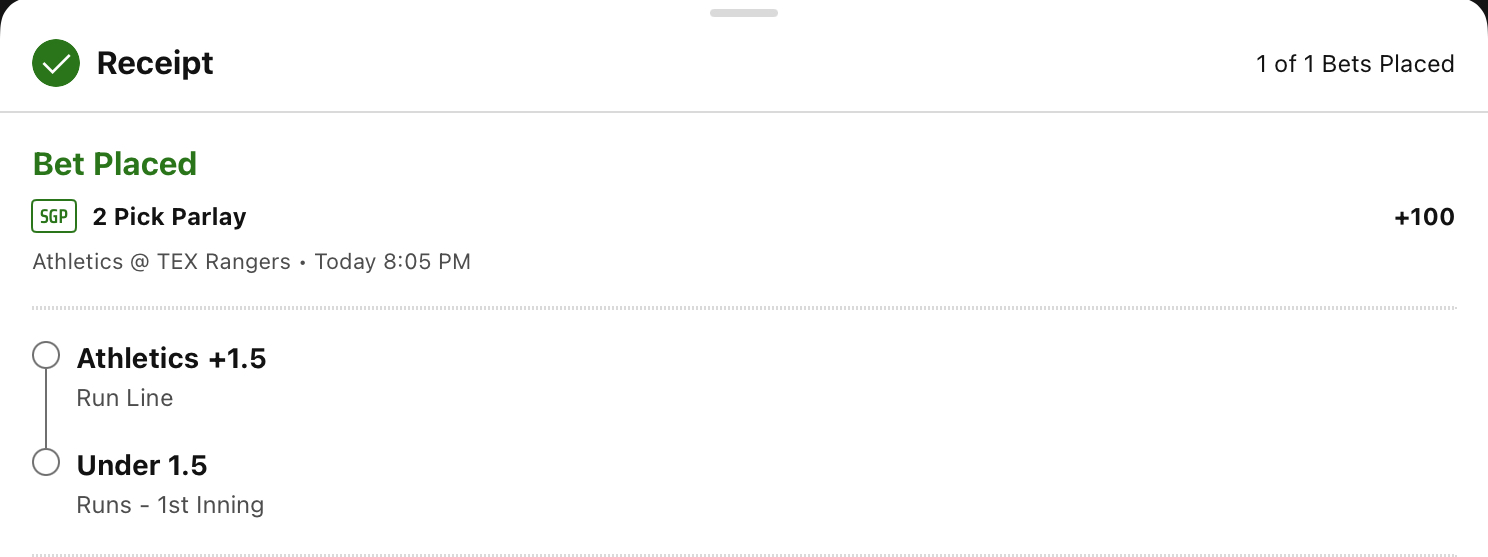This screenshot has height=557, width=1488.
Task: Select the status circle beside Under 1.5
Action: (46, 462)
